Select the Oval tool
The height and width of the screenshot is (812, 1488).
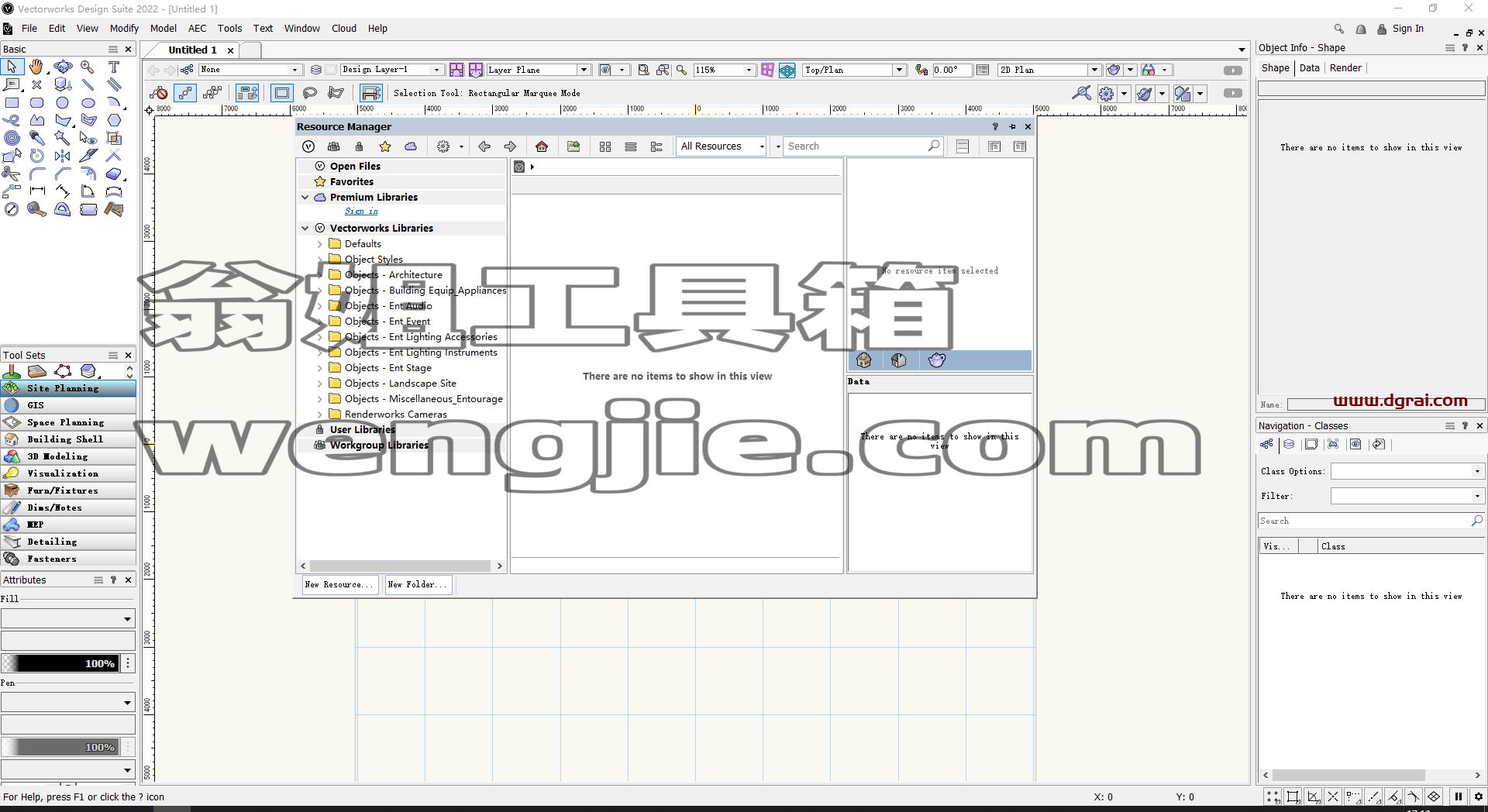click(x=88, y=102)
